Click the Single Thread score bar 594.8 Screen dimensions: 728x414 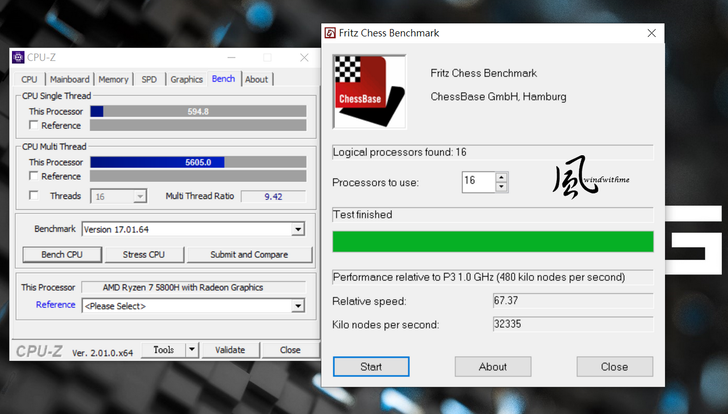tap(198, 111)
